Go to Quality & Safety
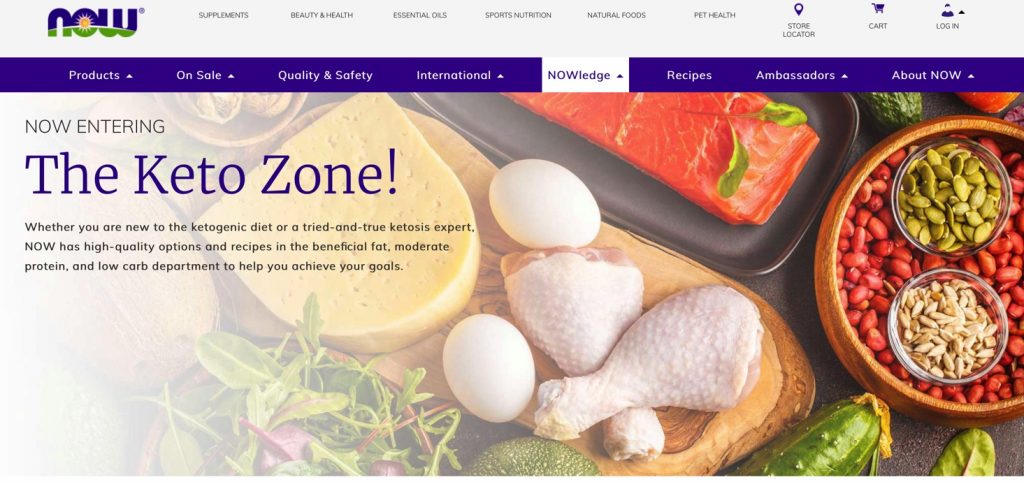This screenshot has width=1024, height=484. [325, 75]
